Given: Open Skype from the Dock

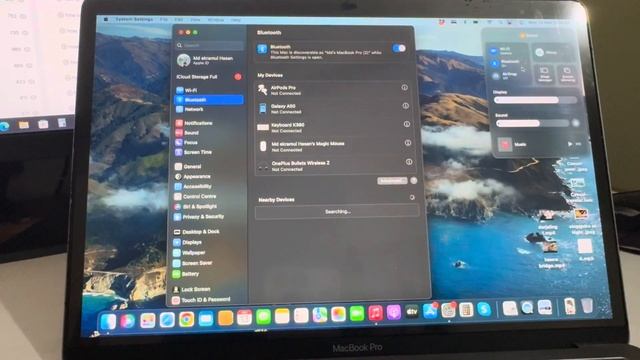Looking at the screenshot, I should coord(484,309).
